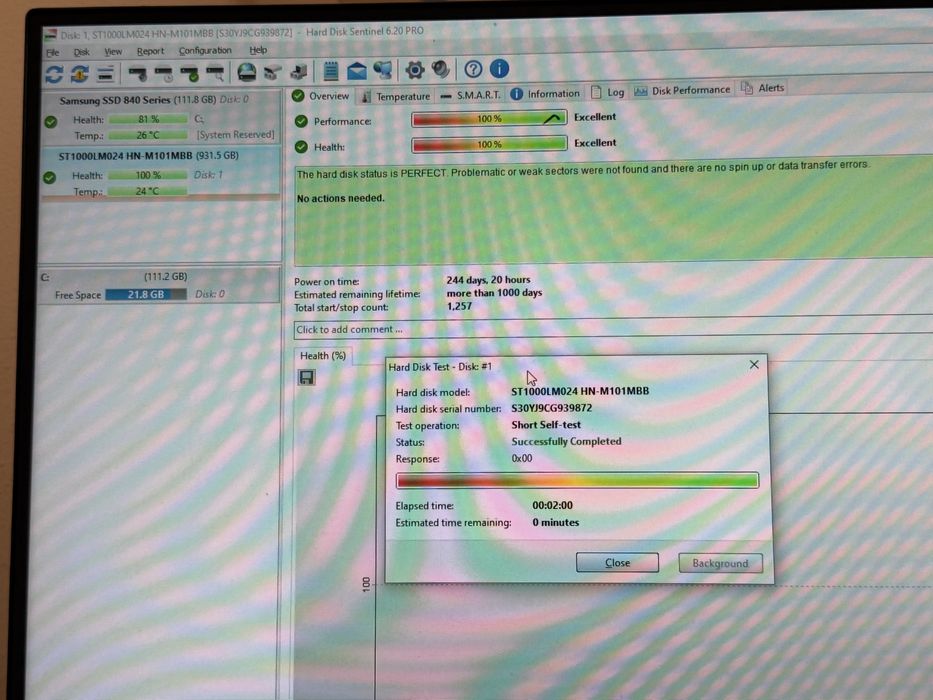This screenshot has height=700, width=933.
Task: Switch to the Disk Performance tab
Action: (682, 90)
